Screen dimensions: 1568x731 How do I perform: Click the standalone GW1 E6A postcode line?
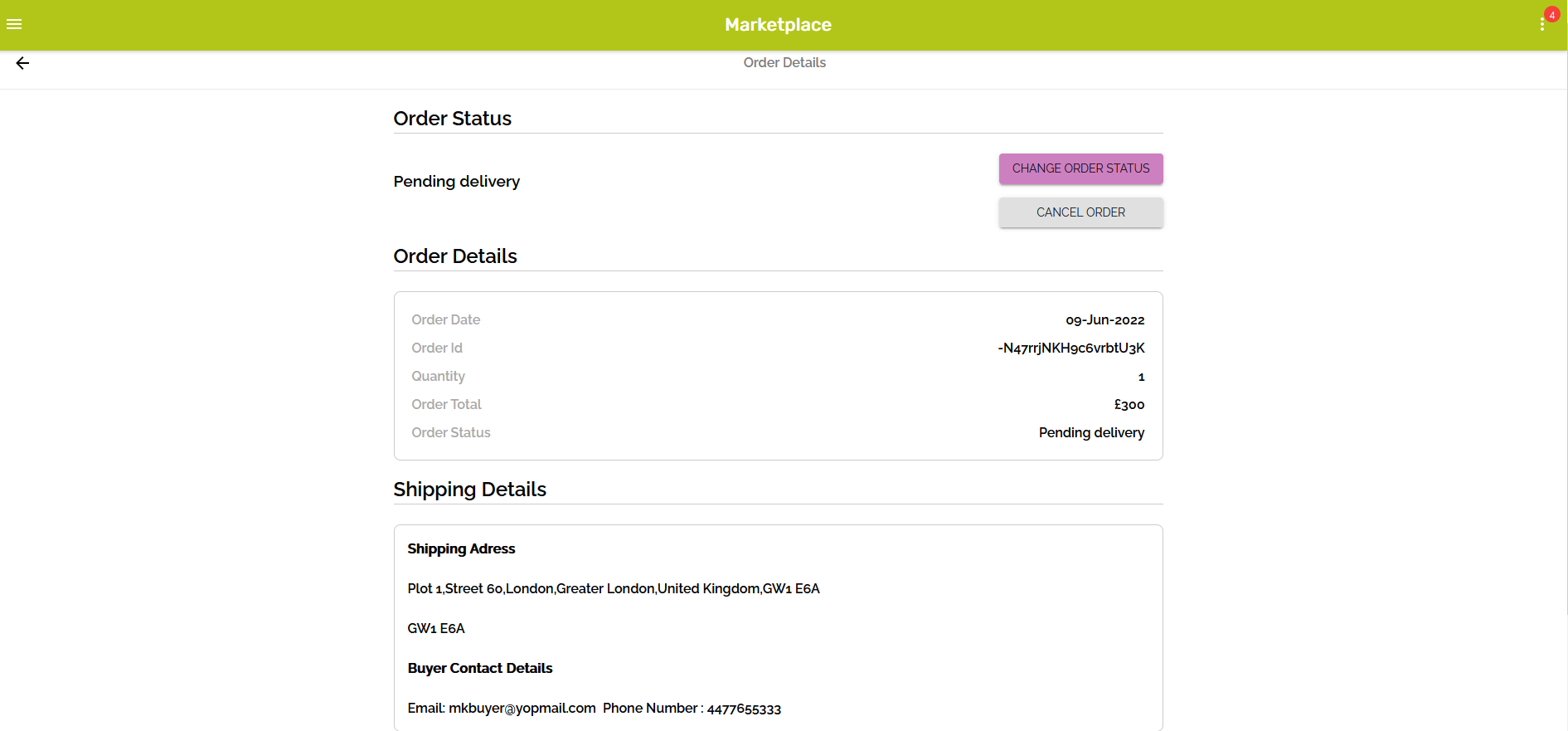click(x=436, y=629)
